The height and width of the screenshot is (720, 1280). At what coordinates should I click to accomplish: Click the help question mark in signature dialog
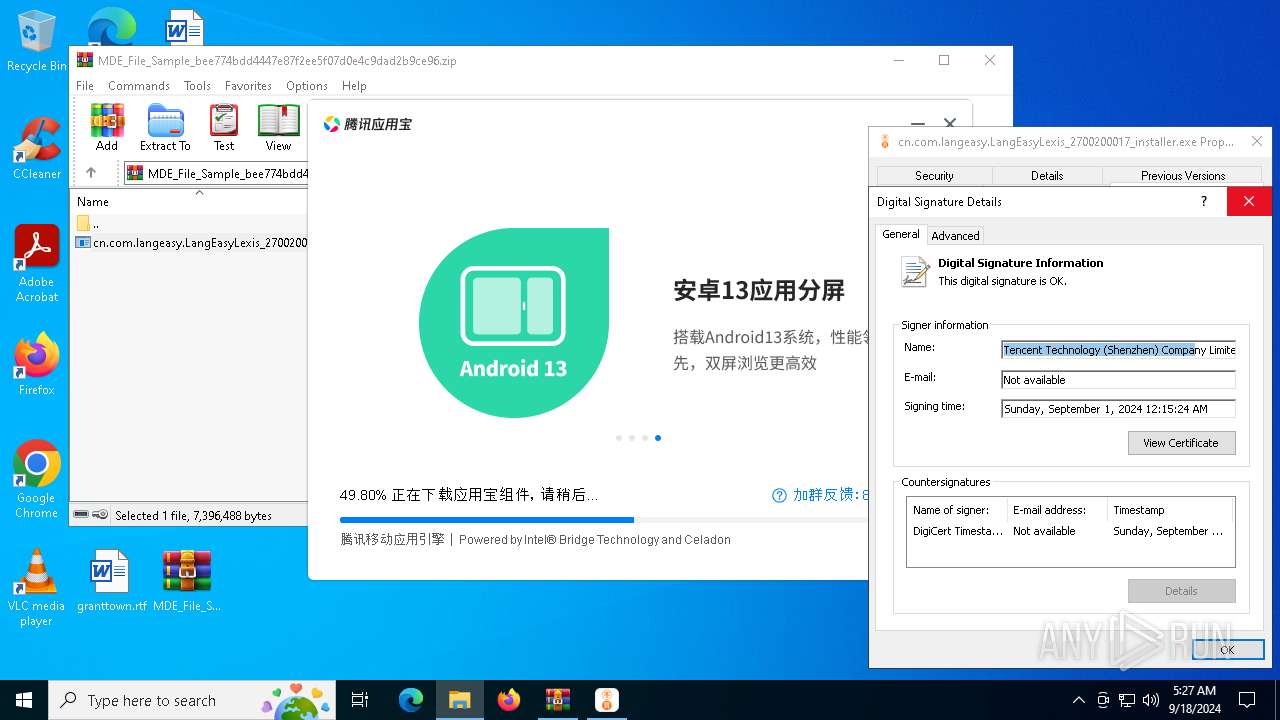point(1203,201)
